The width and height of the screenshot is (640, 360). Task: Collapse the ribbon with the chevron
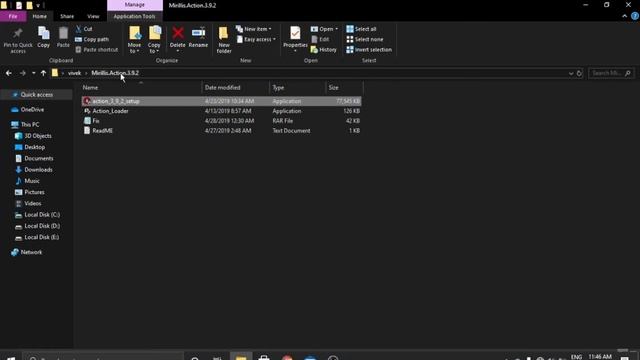tap(624, 16)
